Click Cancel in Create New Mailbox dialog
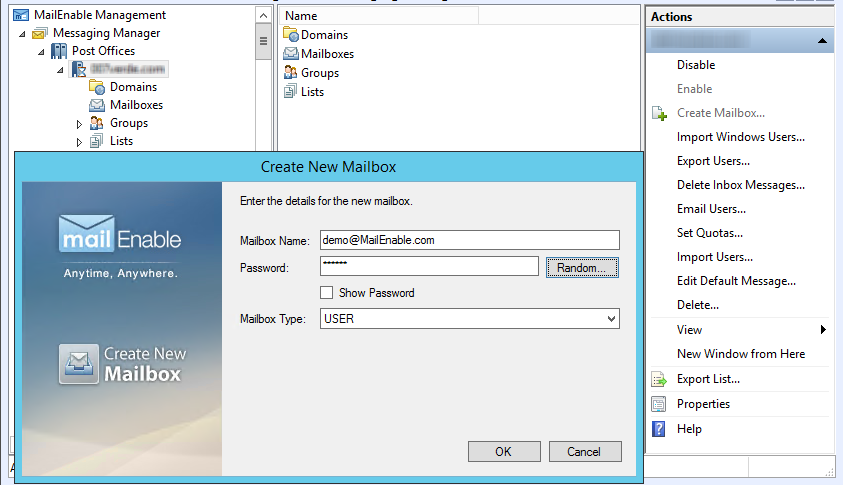This screenshot has width=843, height=485. tap(584, 452)
